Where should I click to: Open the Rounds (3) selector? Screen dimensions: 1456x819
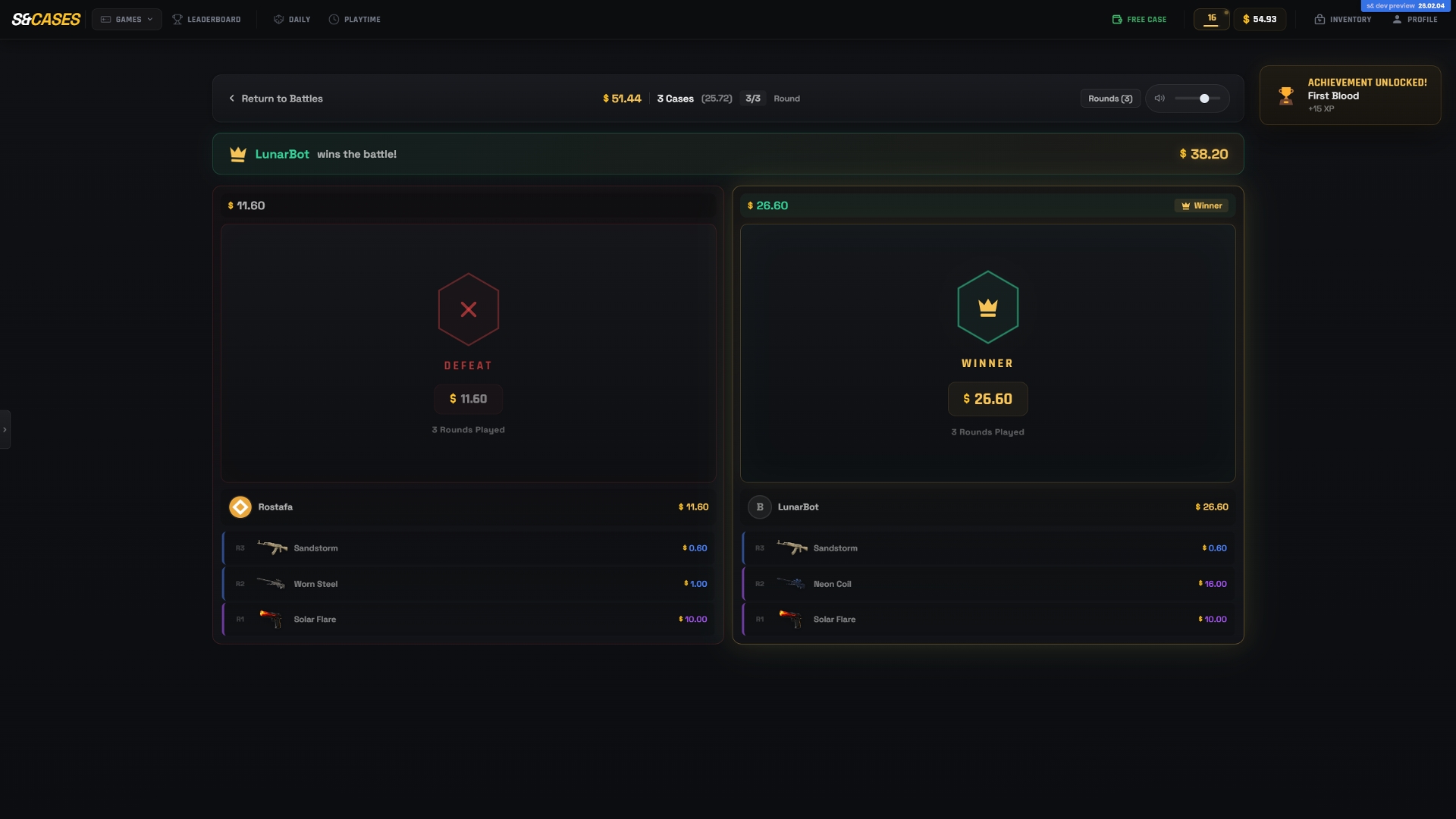click(1109, 99)
